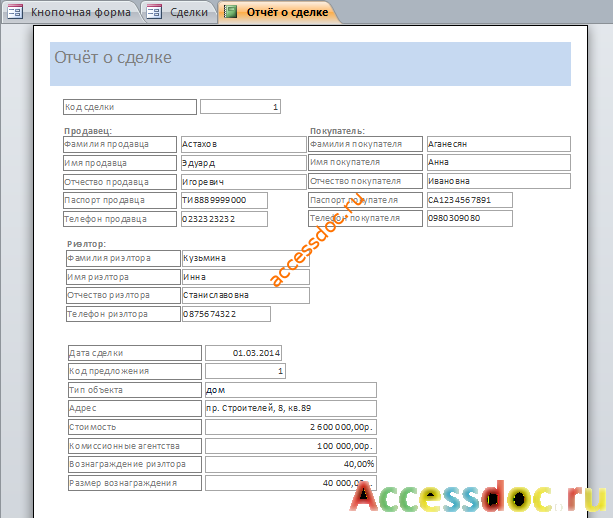Image resolution: width=613 pixels, height=518 pixels.
Task: Click the Фамилия риэлтора label
Action: click(124, 258)
